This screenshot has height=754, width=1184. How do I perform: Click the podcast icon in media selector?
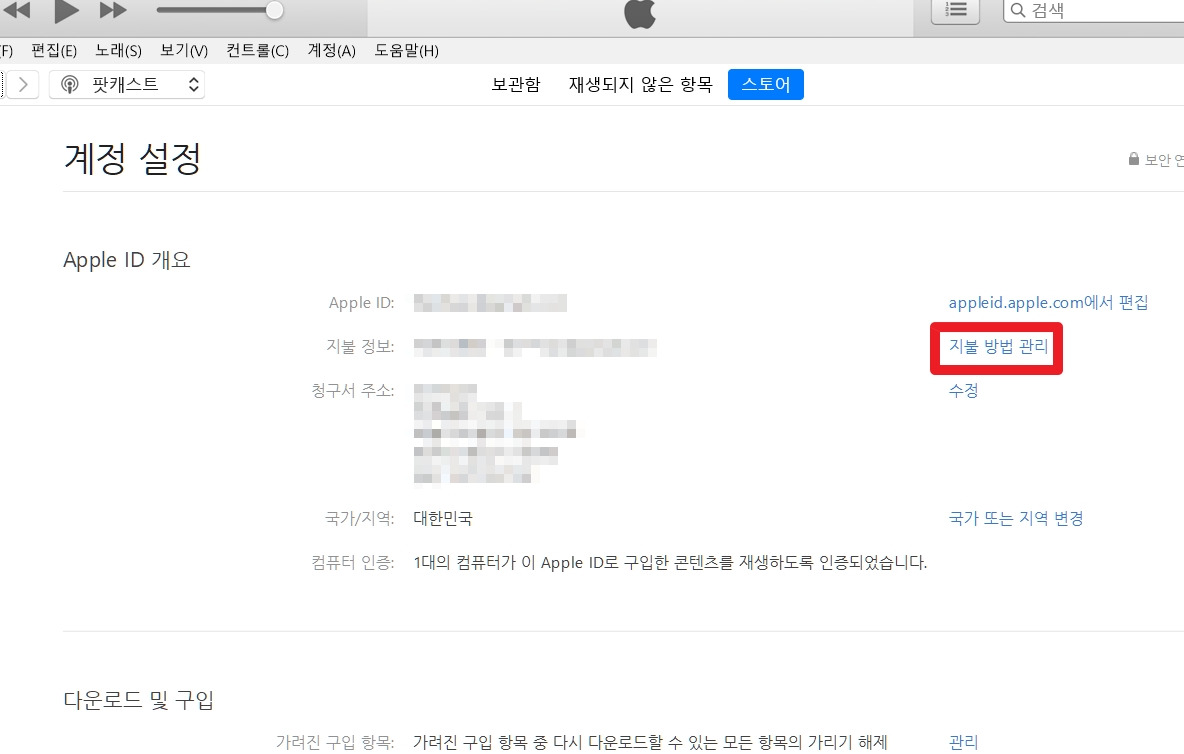tap(69, 85)
